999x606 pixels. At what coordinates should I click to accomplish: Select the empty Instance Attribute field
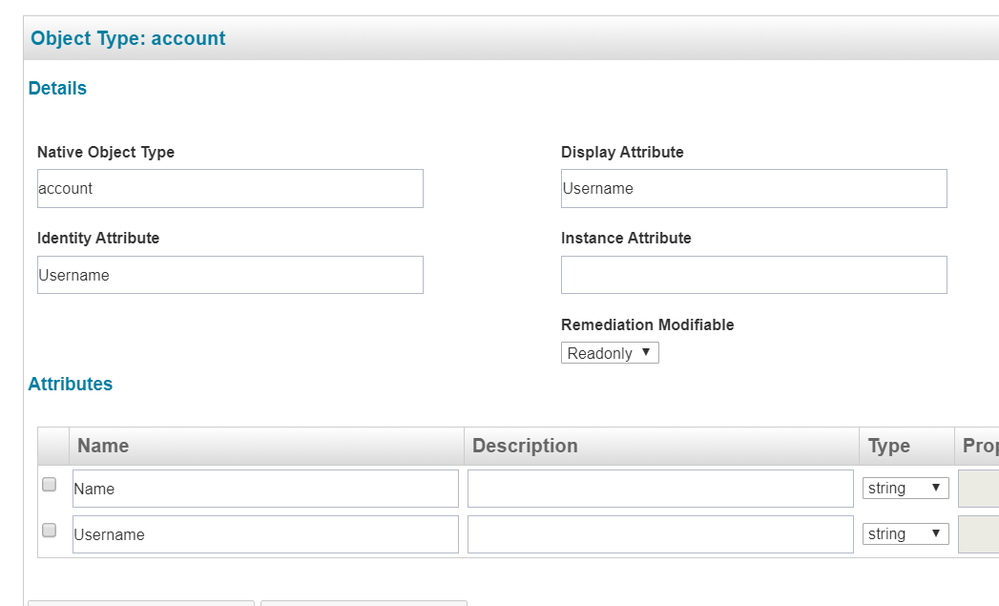[753, 275]
